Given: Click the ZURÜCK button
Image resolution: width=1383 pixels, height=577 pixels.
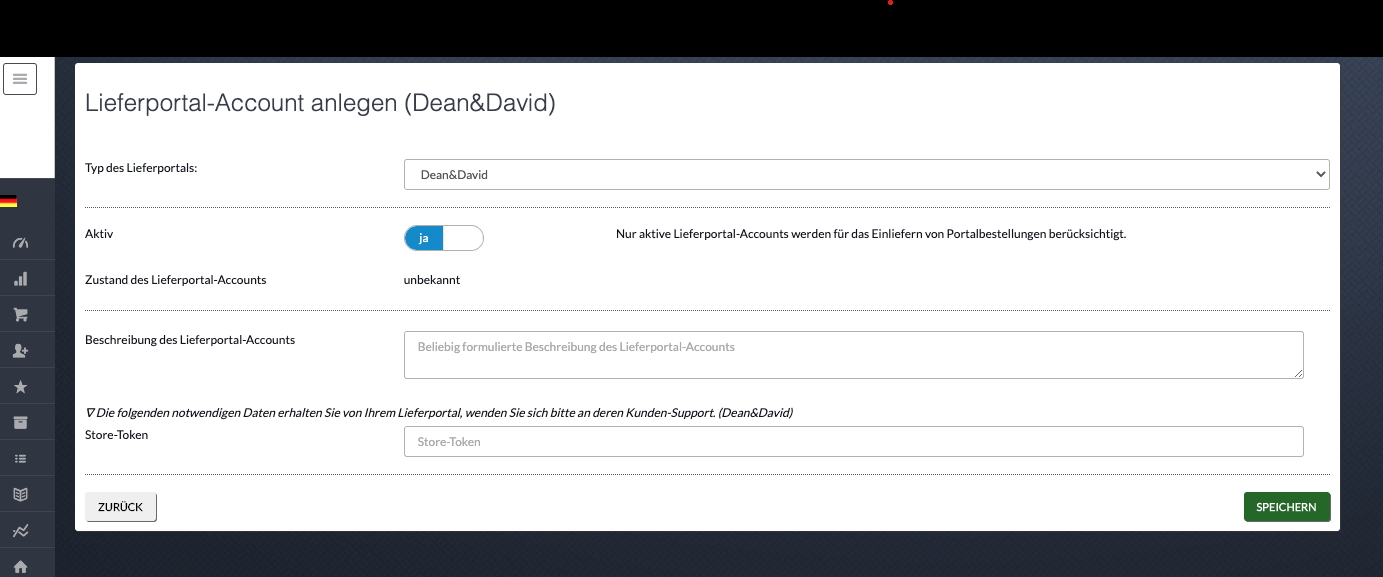Looking at the screenshot, I should tap(121, 507).
